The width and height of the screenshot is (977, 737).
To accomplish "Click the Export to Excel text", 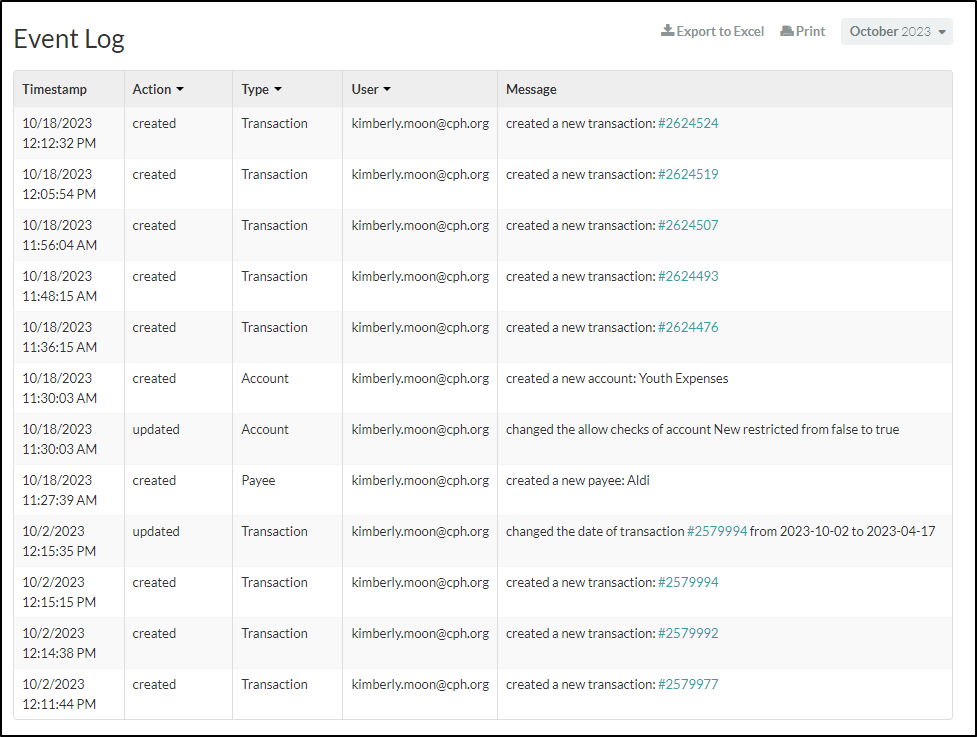I will click(720, 31).
